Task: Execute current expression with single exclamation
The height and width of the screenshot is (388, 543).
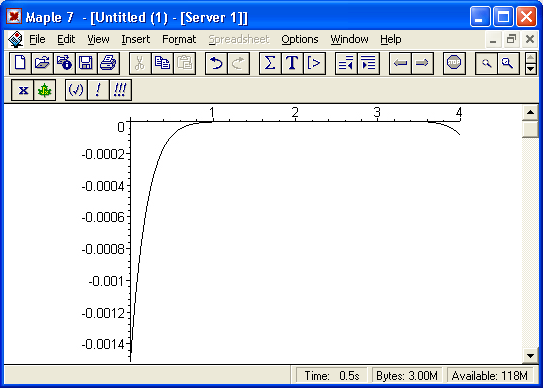Action: (x=98, y=90)
